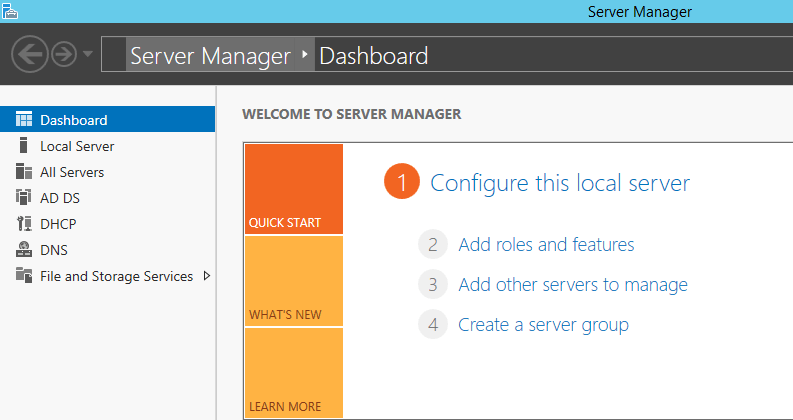793x420 pixels.
Task: Click the step 2 number circle
Action: point(433,244)
